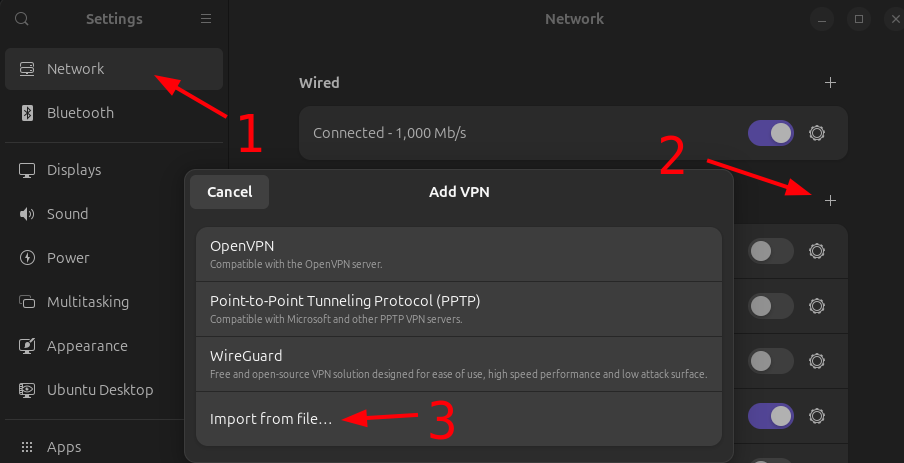Open gear settings for the enabled VPN
The height and width of the screenshot is (463, 904).
tap(817, 415)
